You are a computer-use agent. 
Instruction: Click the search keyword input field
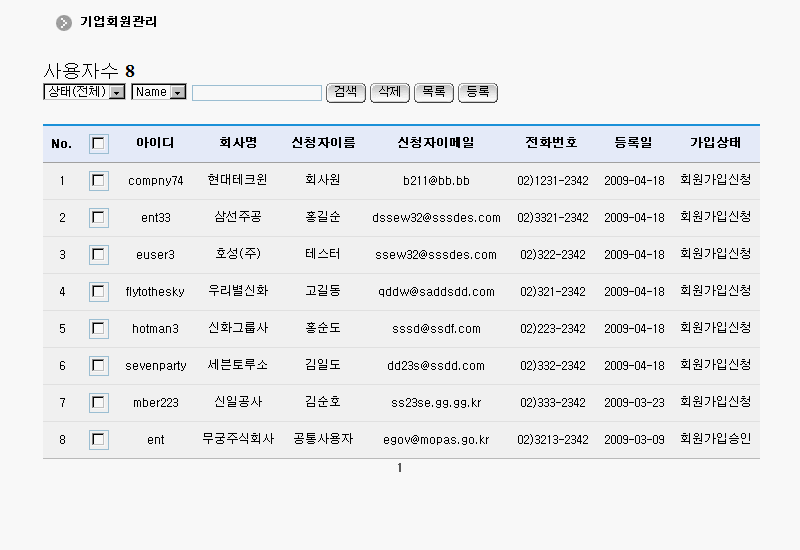tap(257, 93)
